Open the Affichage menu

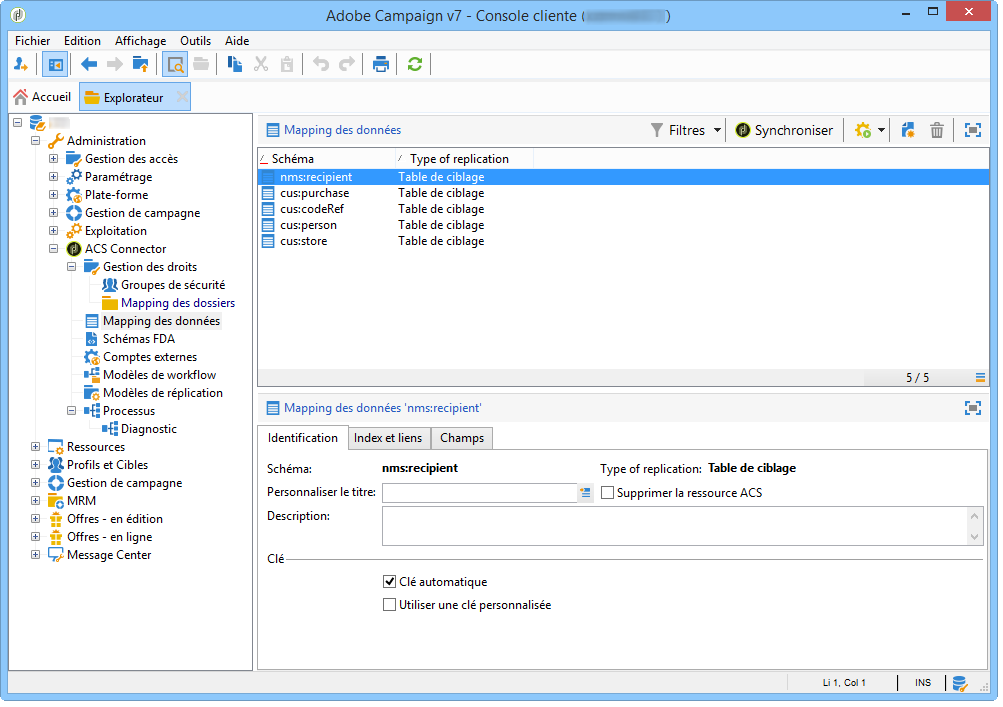tap(140, 41)
